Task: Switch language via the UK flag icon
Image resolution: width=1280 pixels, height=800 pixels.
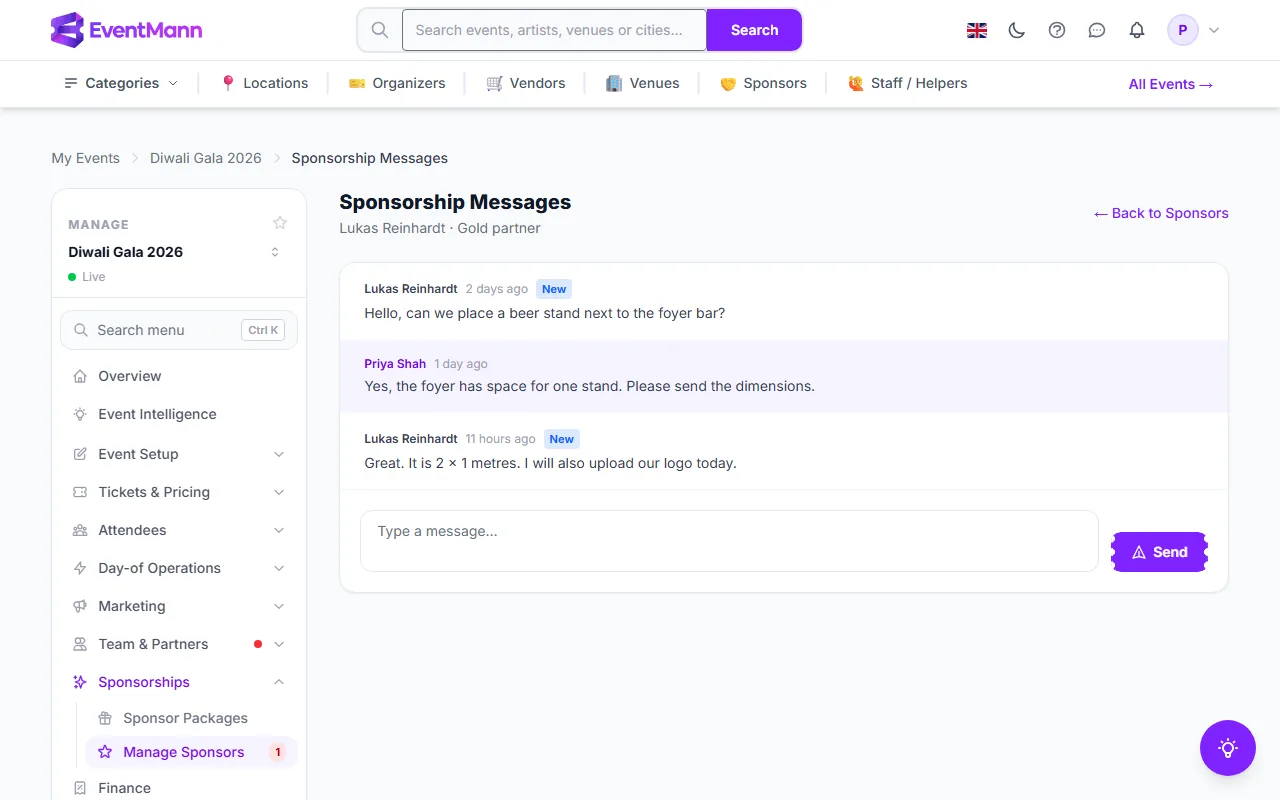Action: point(977,30)
